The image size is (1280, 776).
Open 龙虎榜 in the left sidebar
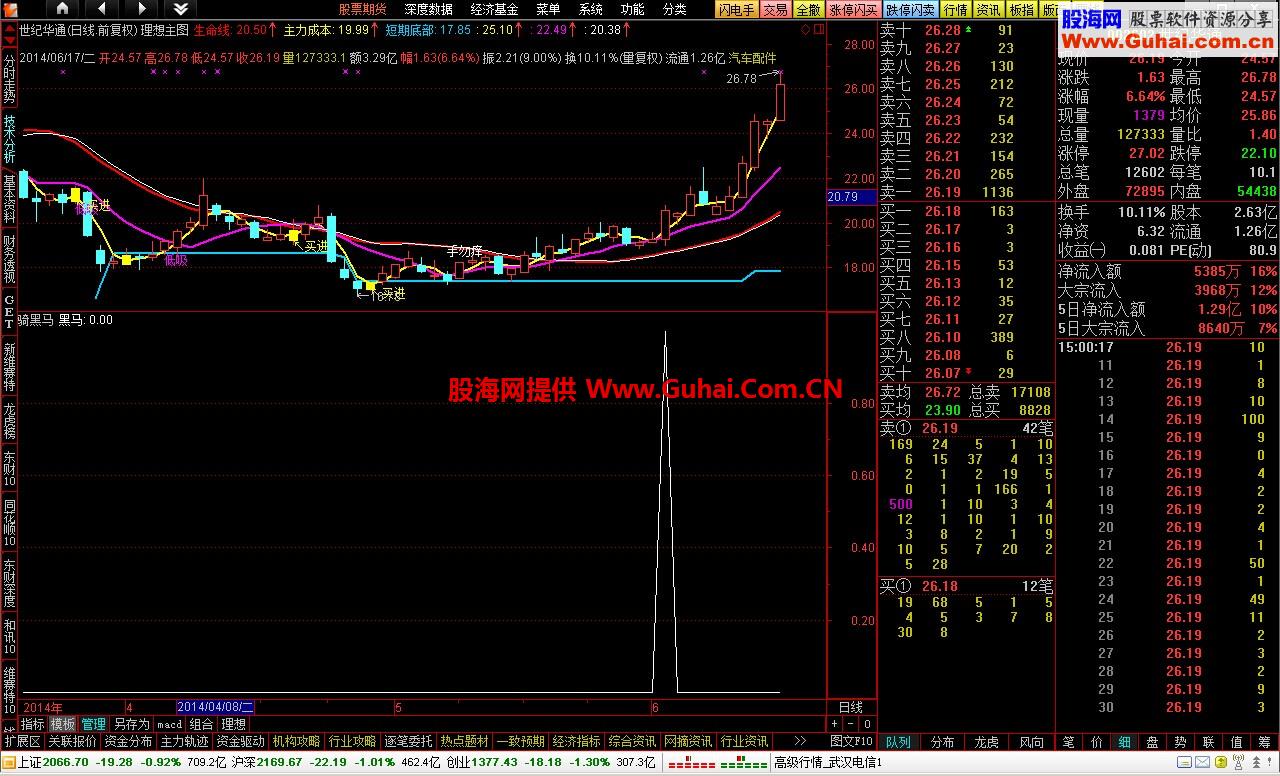coord(9,421)
